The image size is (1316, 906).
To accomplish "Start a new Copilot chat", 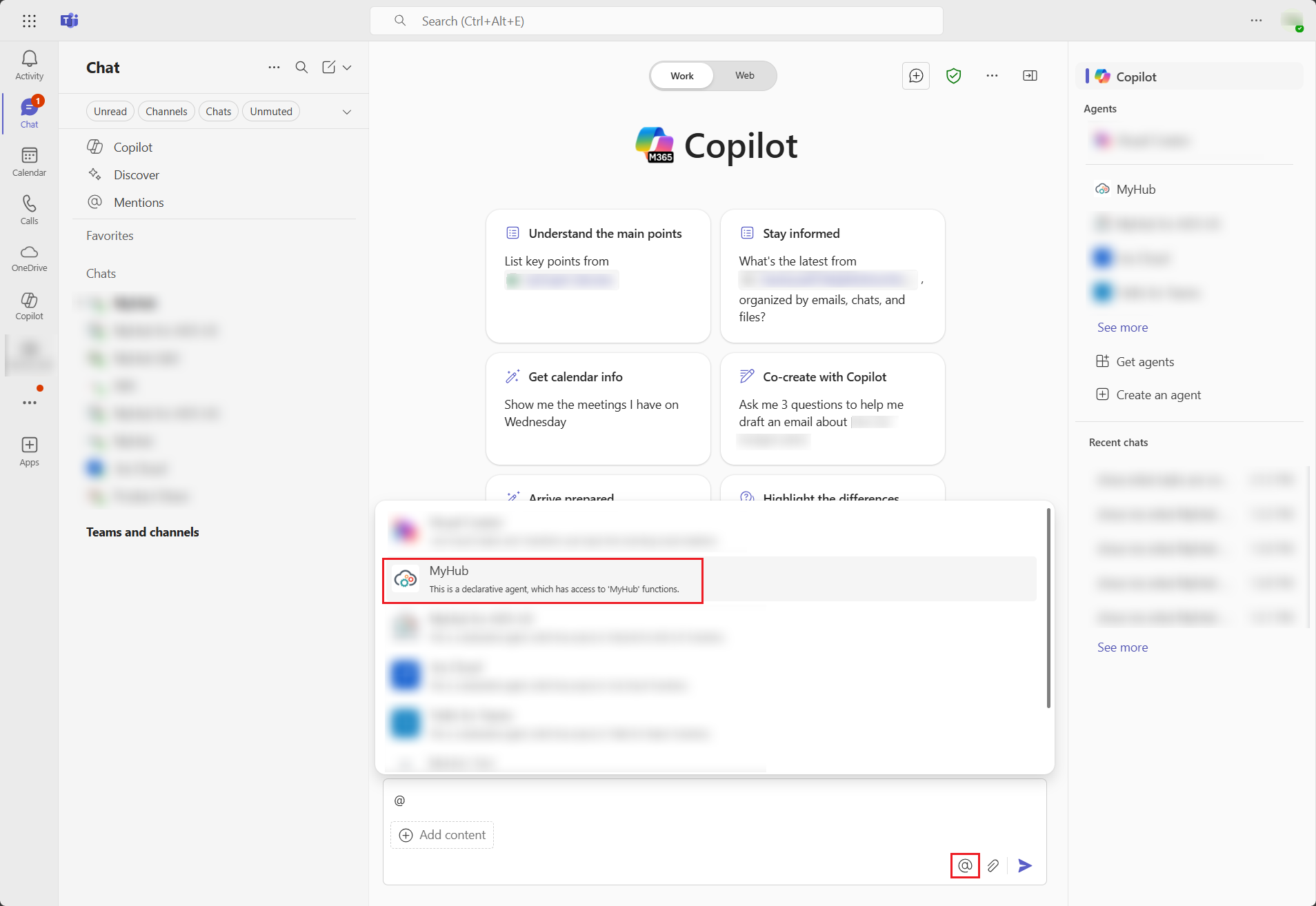I will 916,76.
